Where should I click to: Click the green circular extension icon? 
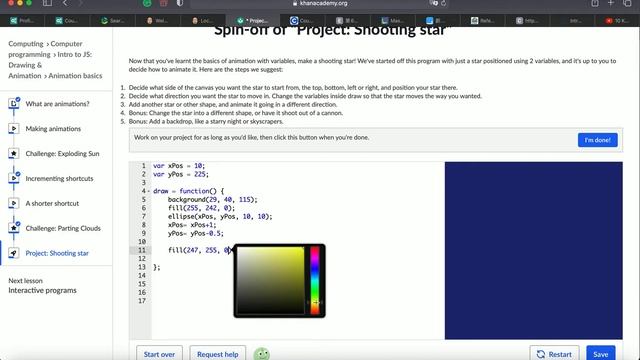147,3
